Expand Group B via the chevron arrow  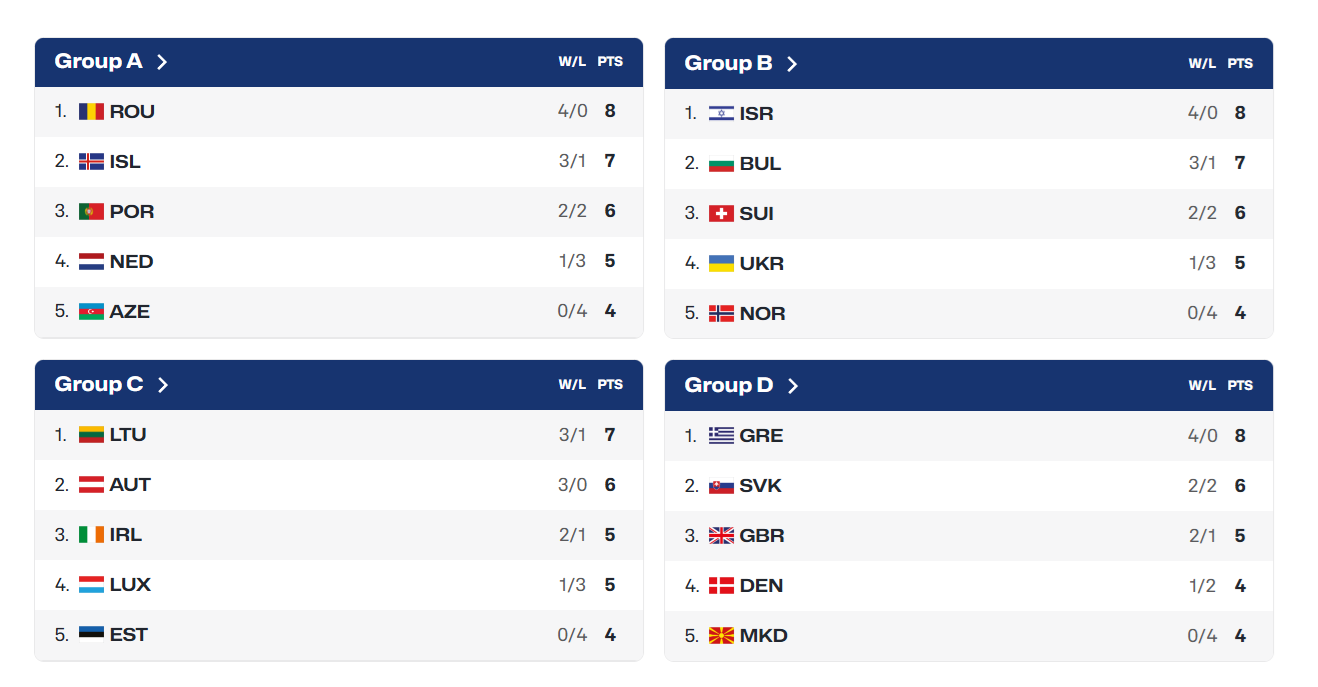pos(792,64)
